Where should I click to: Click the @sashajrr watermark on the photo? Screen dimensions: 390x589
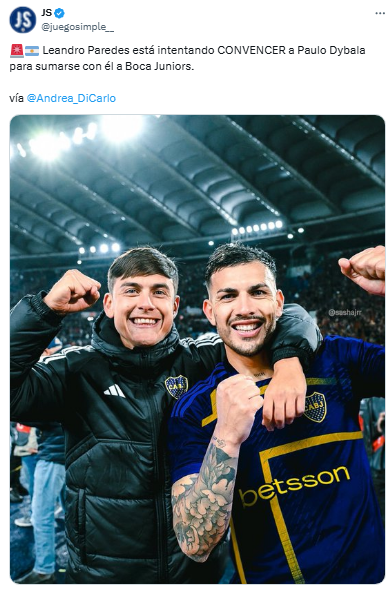point(345,313)
